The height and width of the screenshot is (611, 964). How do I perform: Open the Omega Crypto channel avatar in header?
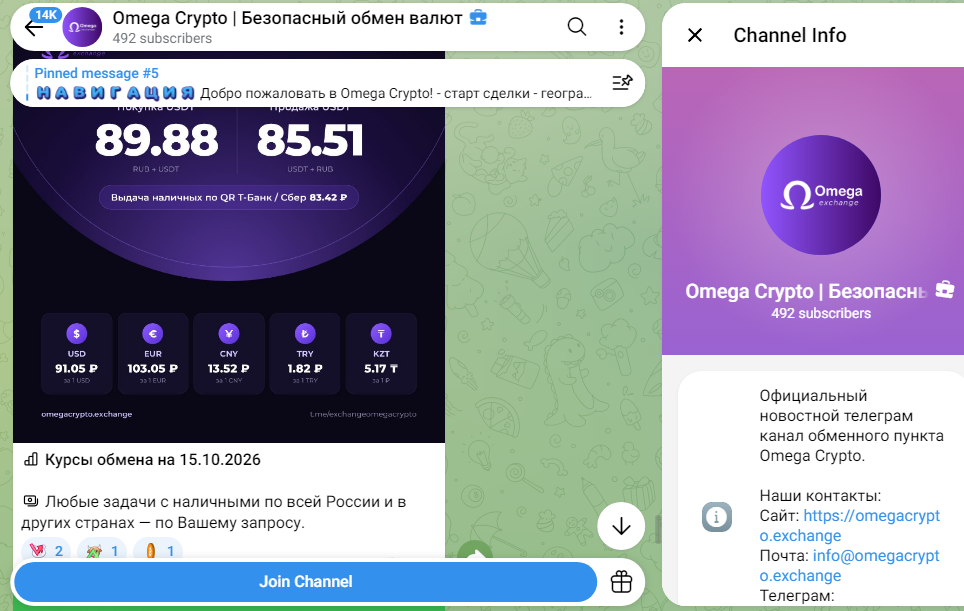82,27
